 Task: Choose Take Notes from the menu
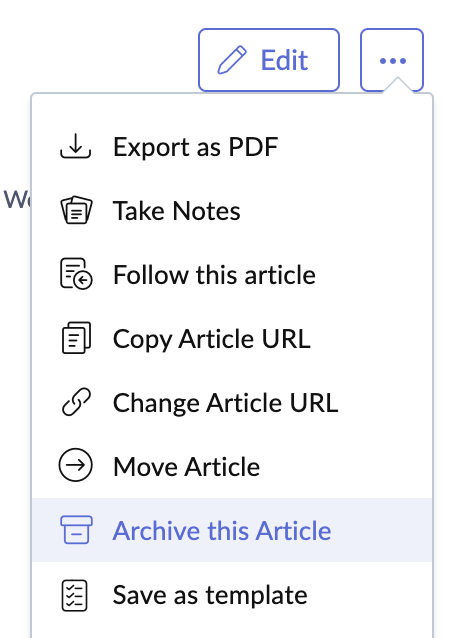pyautogui.click(x=232, y=210)
